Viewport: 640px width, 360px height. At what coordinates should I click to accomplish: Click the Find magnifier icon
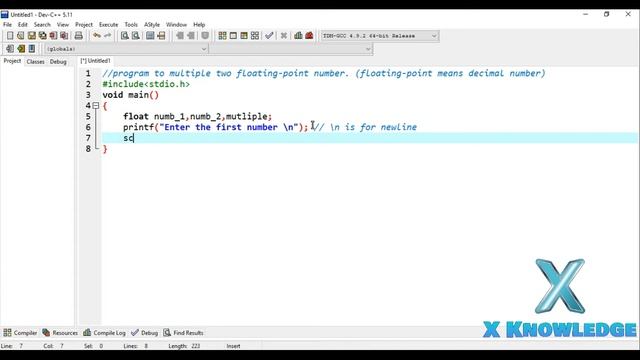pyautogui.click(x=124, y=36)
